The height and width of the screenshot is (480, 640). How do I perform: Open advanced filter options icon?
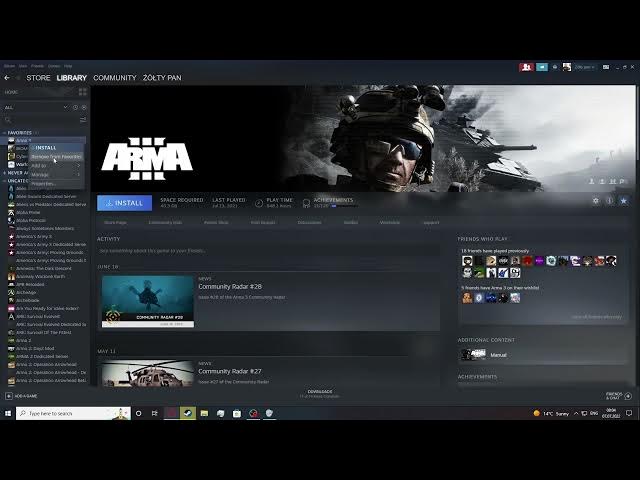click(83, 120)
